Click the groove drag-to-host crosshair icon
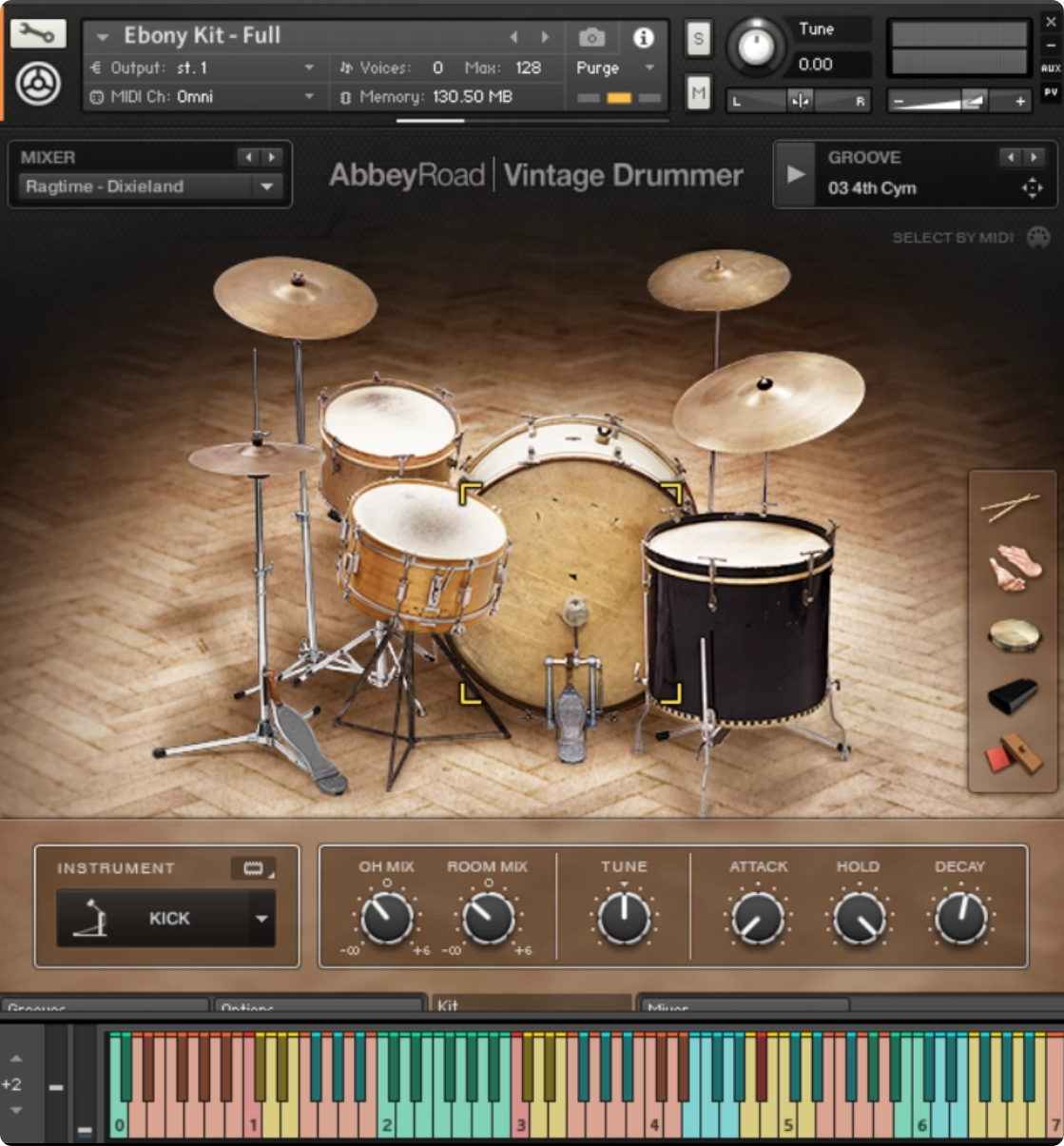 coord(1032,187)
